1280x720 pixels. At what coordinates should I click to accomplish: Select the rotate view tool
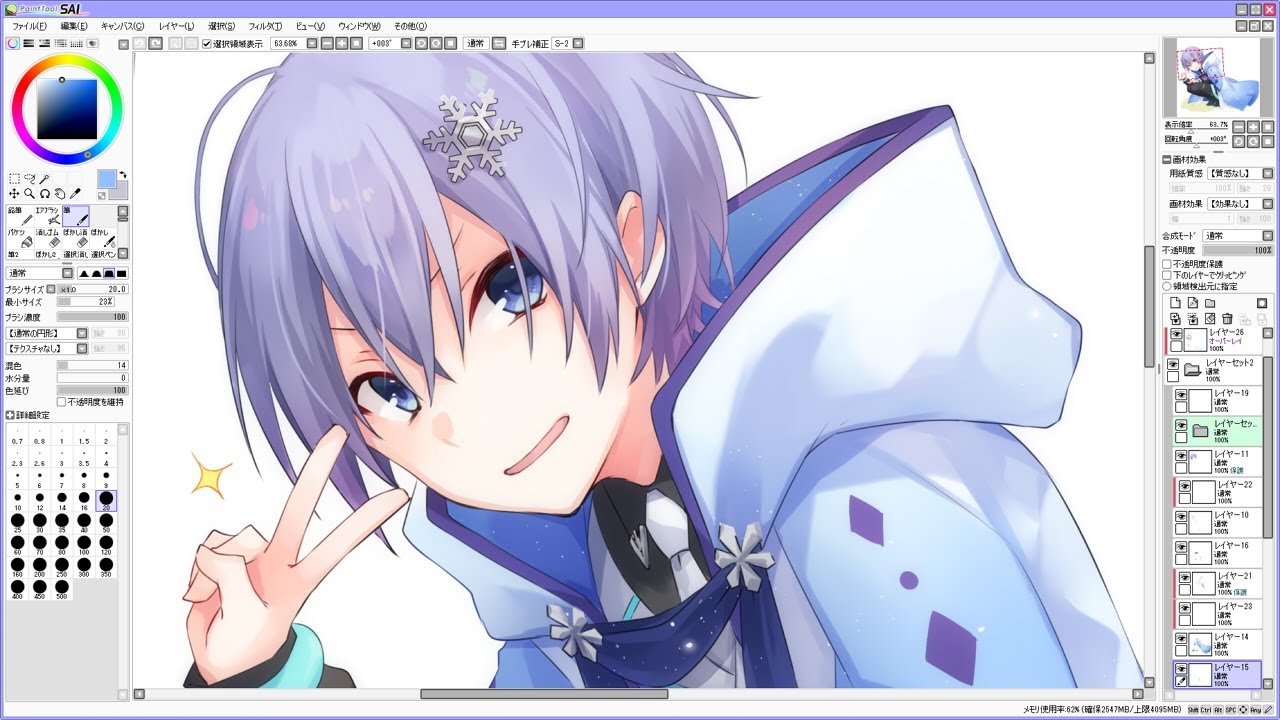coord(45,193)
